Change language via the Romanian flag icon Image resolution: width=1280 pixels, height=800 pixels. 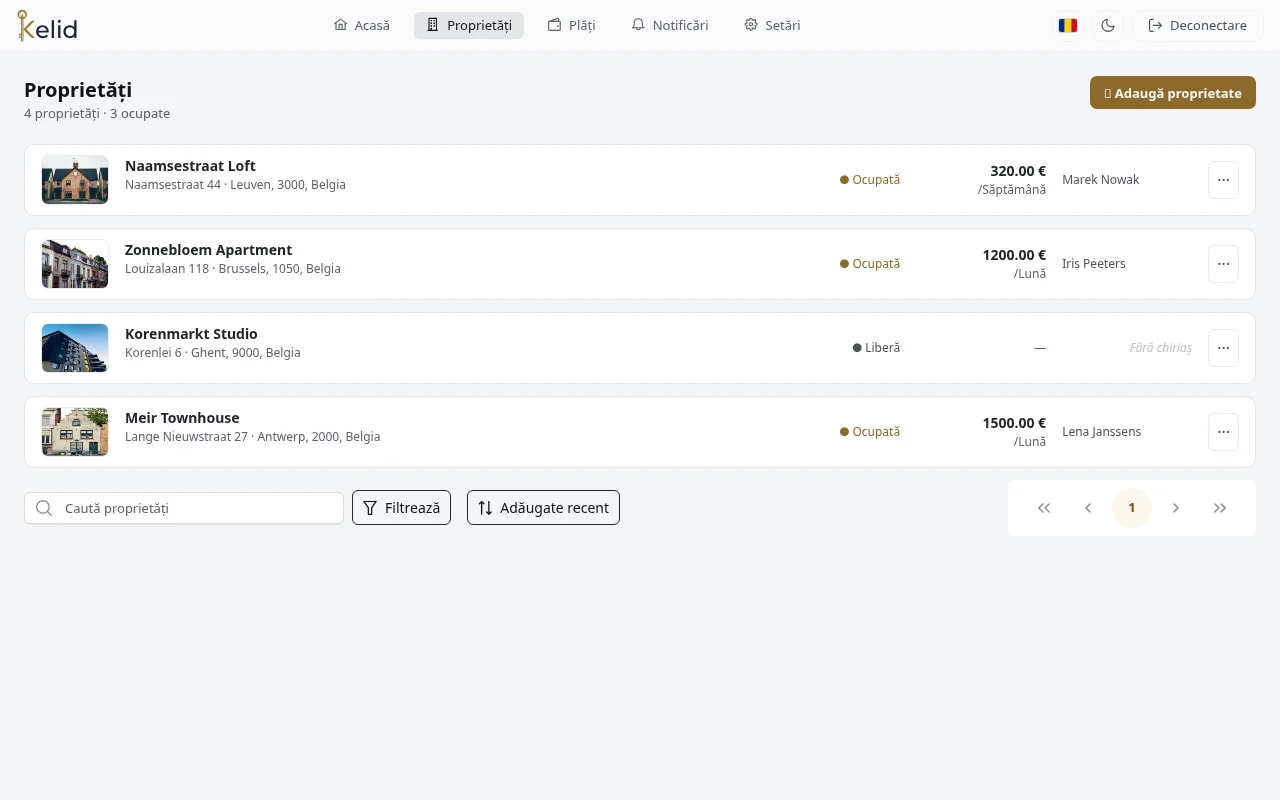[1068, 26]
